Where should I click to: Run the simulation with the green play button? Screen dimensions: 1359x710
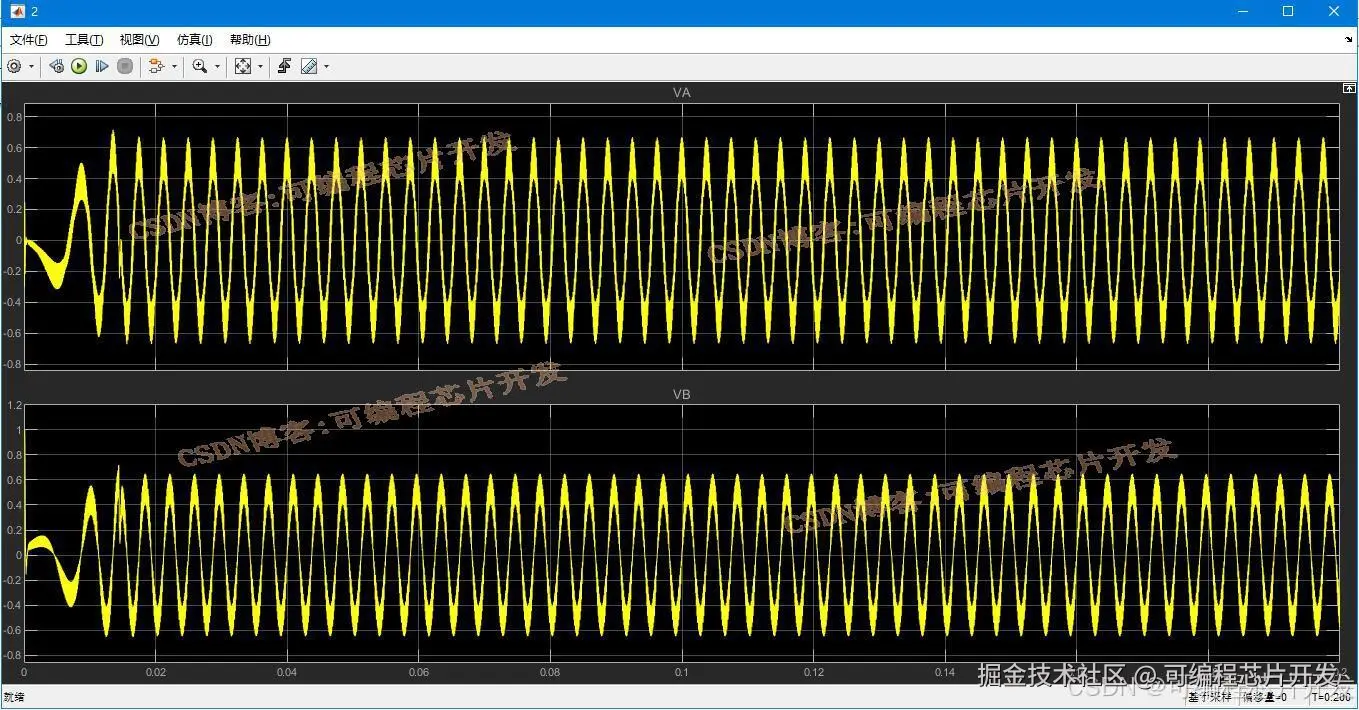(79, 66)
